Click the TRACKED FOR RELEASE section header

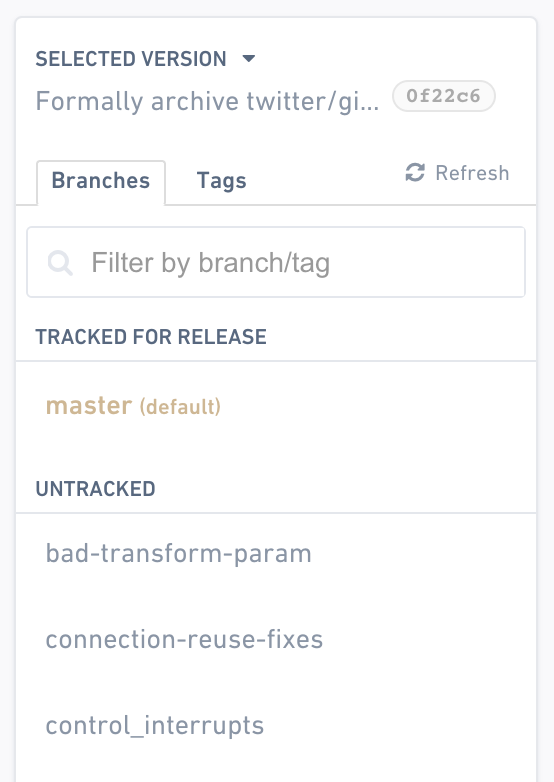pos(151,337)
